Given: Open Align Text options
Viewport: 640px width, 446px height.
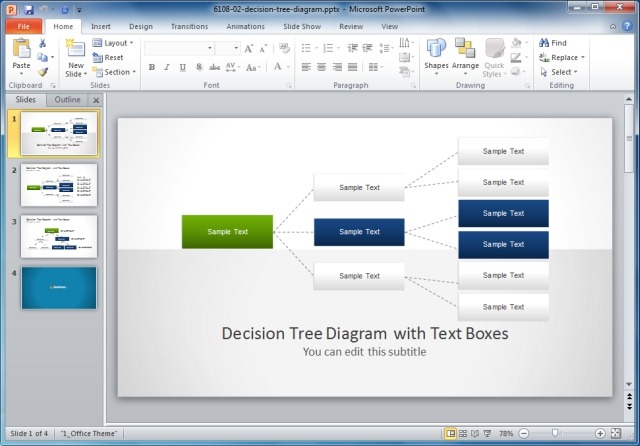Looking at the screenshot, I should tap(406, 57).
